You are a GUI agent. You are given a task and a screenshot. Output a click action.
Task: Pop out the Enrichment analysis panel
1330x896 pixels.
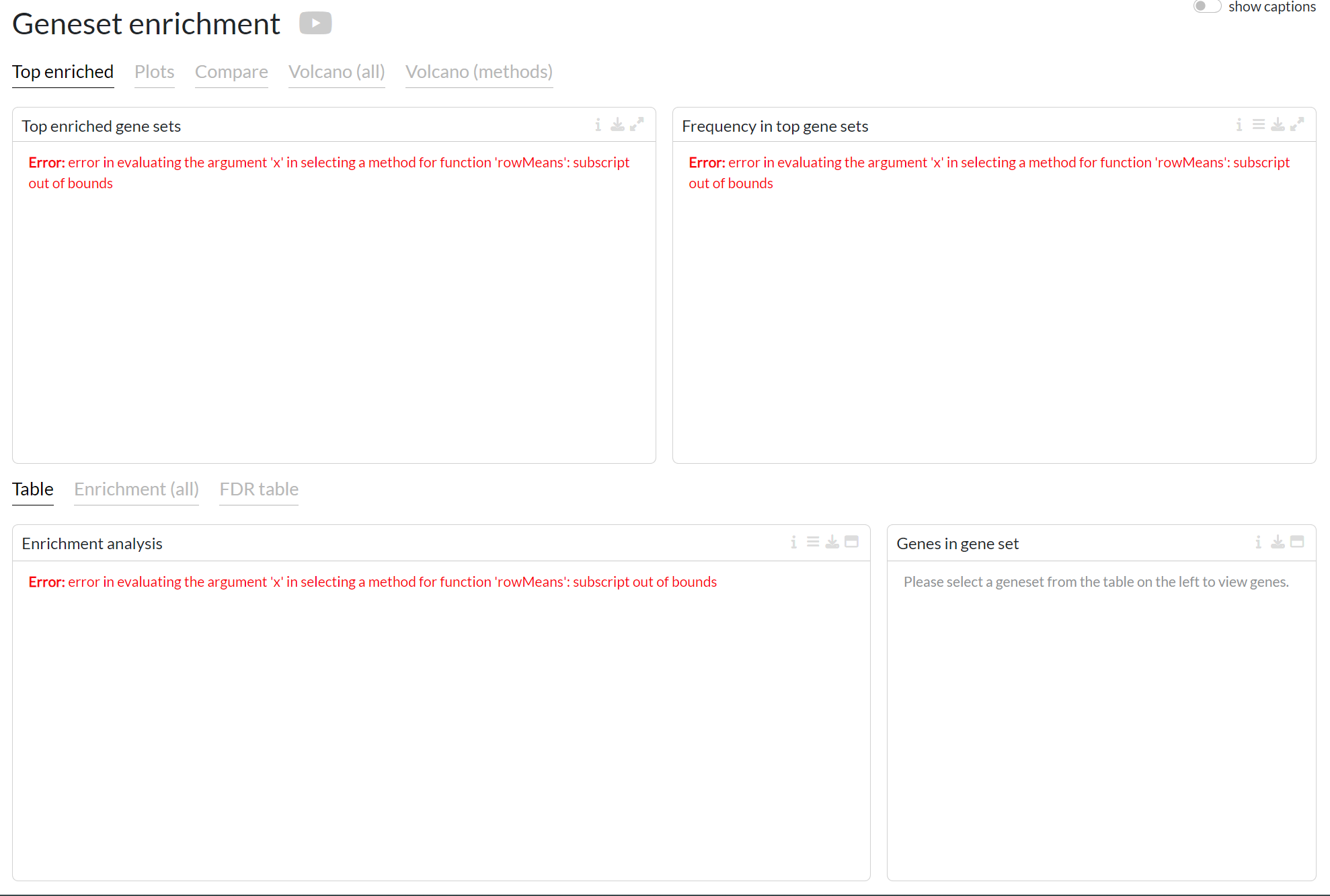[852, 542]
